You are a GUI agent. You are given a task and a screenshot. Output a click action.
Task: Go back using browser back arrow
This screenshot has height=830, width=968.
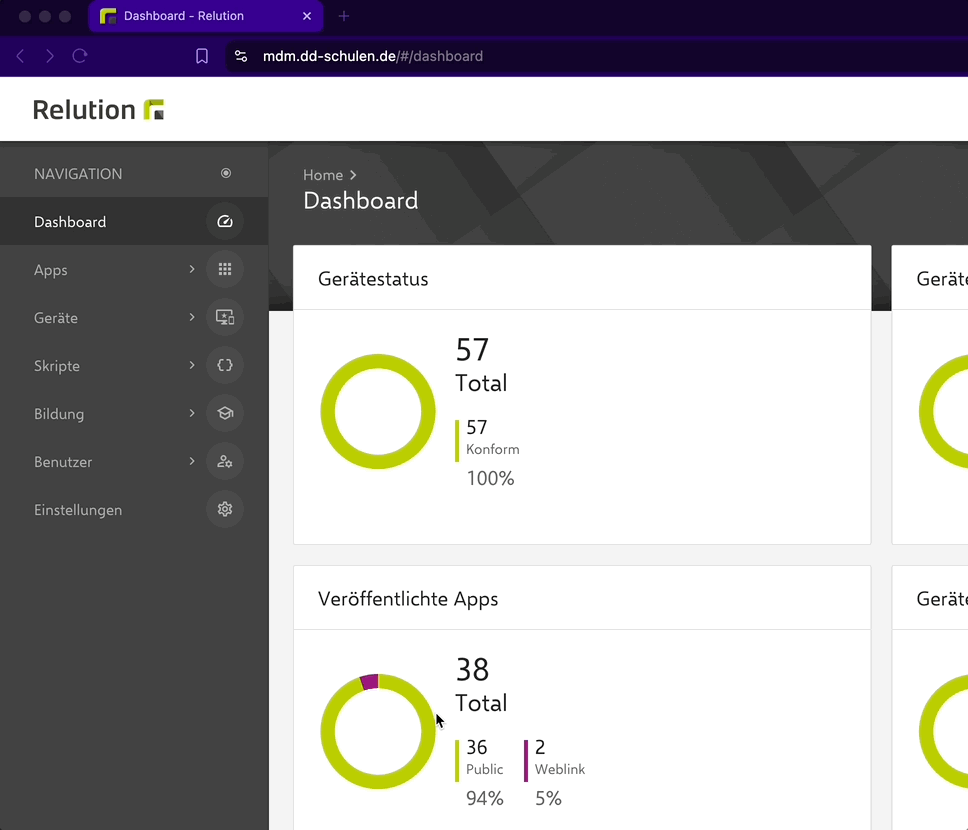coord(20,56)
